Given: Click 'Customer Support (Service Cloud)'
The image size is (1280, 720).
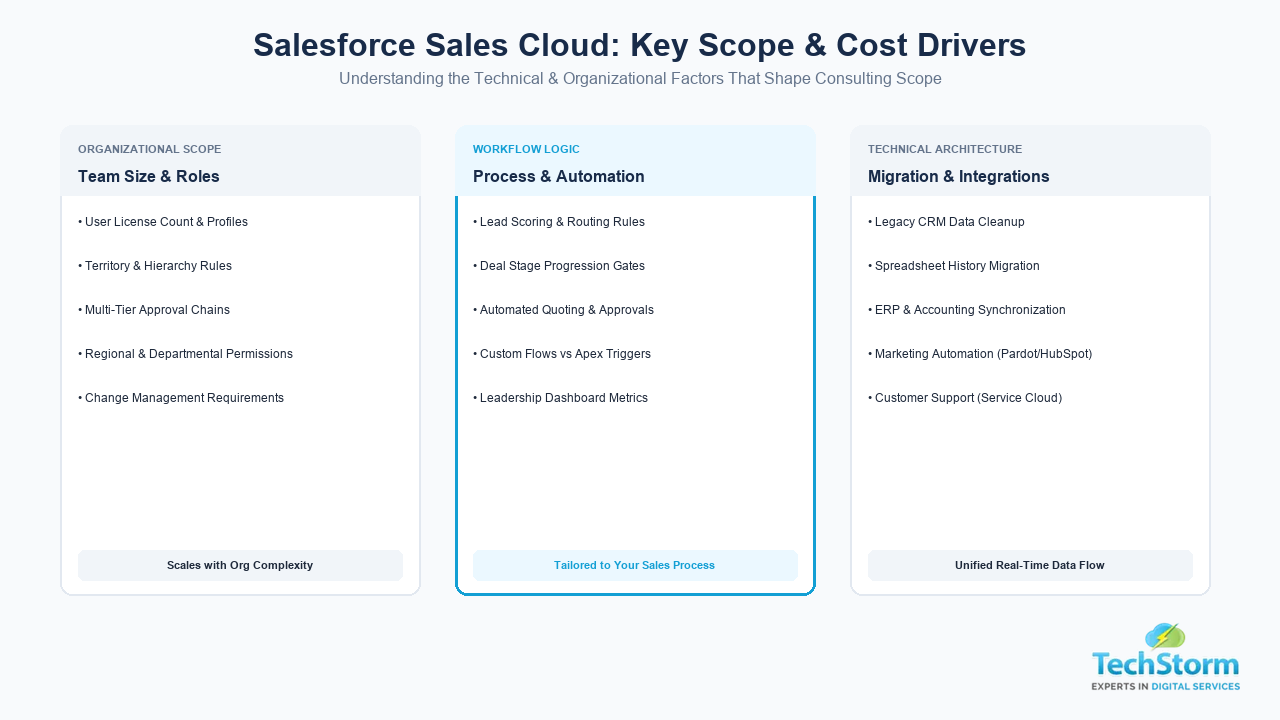Looking at the screenshot, I should coord(965,398).
